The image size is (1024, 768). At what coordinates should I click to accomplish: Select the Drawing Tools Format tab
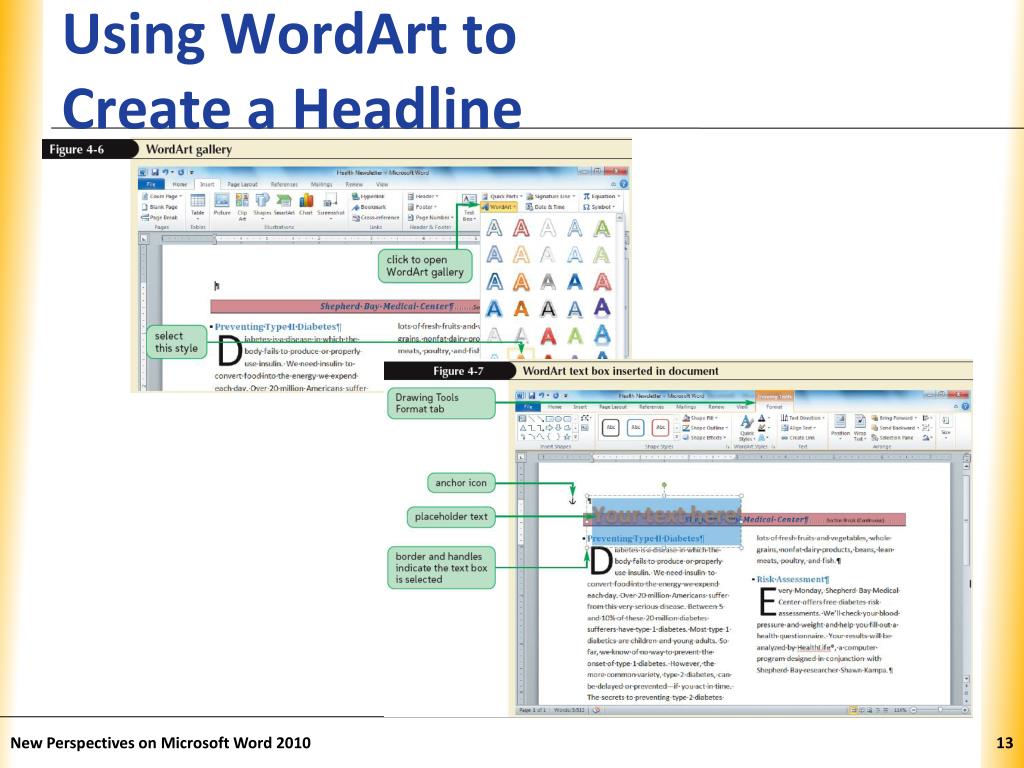[x=774, y=406]
